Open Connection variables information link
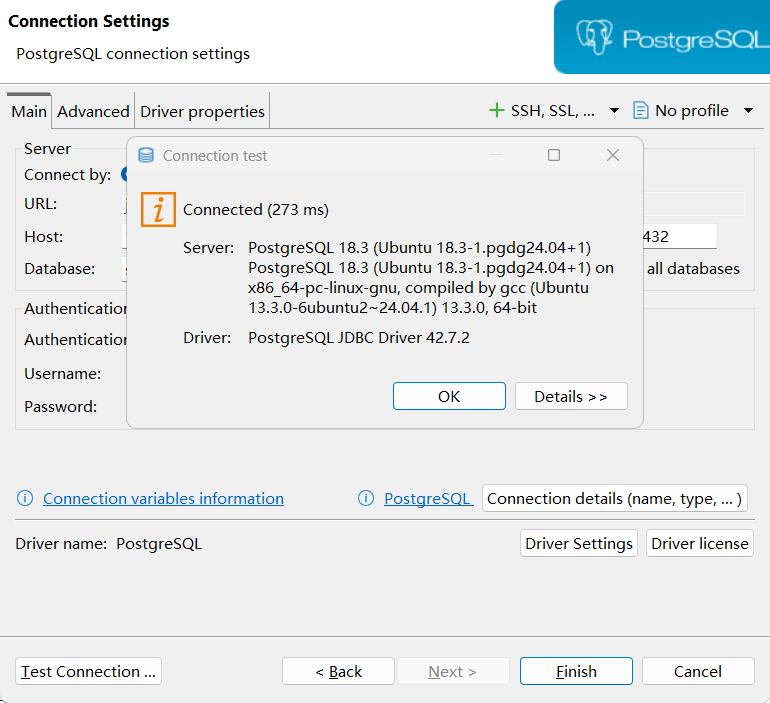This screenshot has height=703, width=770. tap(164, 498)
